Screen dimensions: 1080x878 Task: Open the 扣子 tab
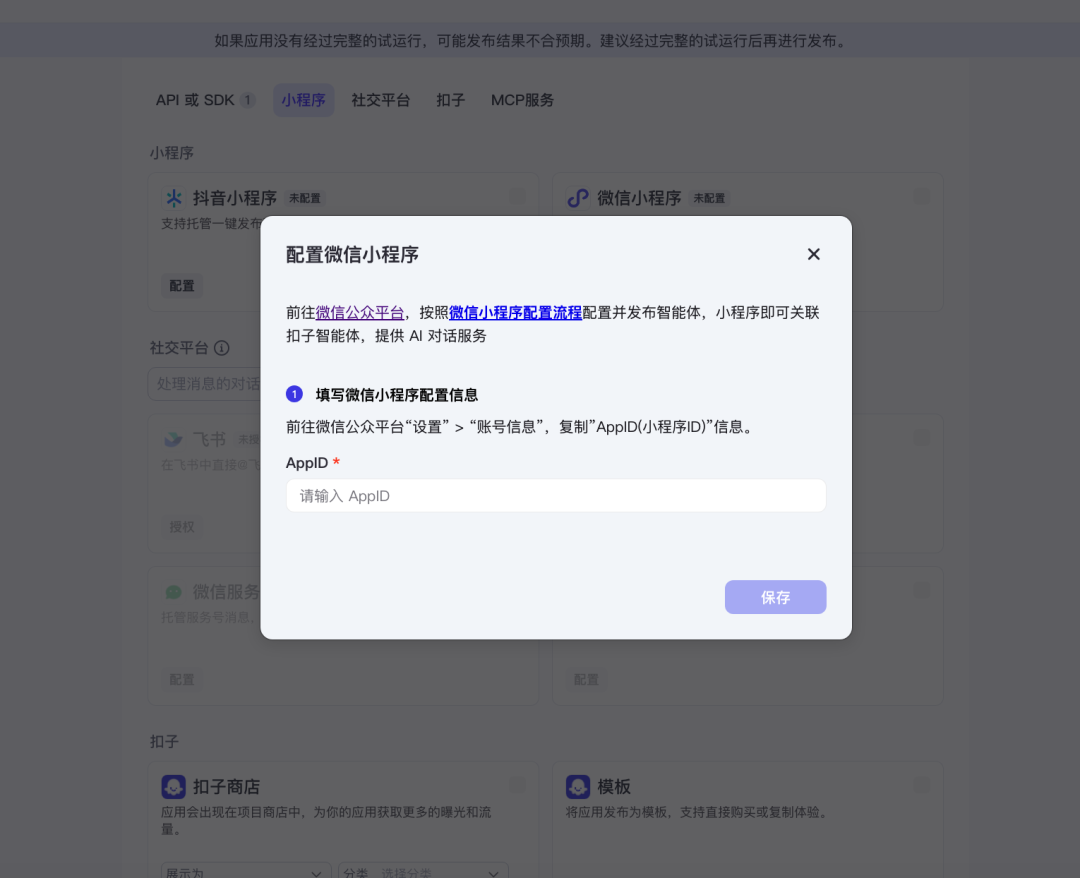click(x=450, y=101)
